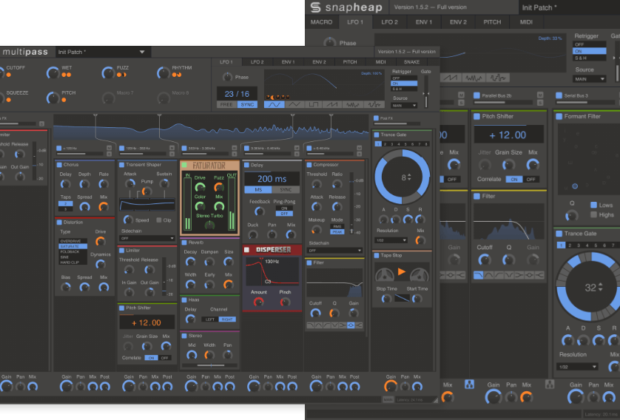Image resolution: width=620 pixels, height=420 pixels.
Task: Set Snapheap Pitch Shifter Correlate OFF
Action: pyautogui.click(x=531, y=179)
